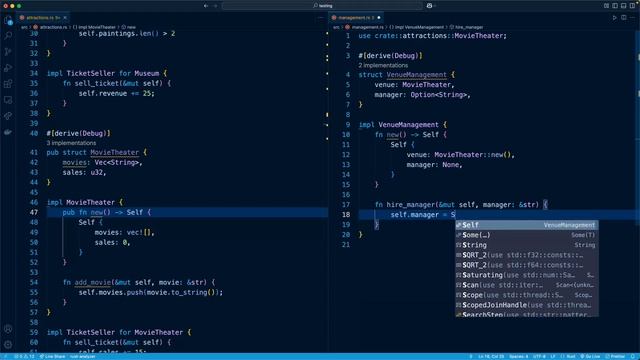This screenshot has width=640, height=360.
Task: Open the Run and Debug view
Action: pos(8,68)
